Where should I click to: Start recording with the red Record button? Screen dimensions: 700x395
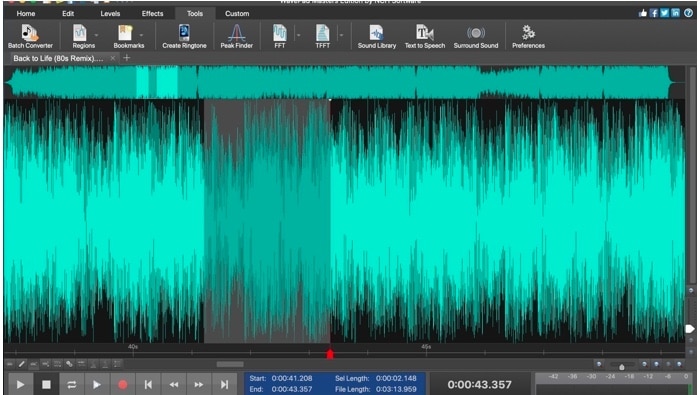coord(122,384)
